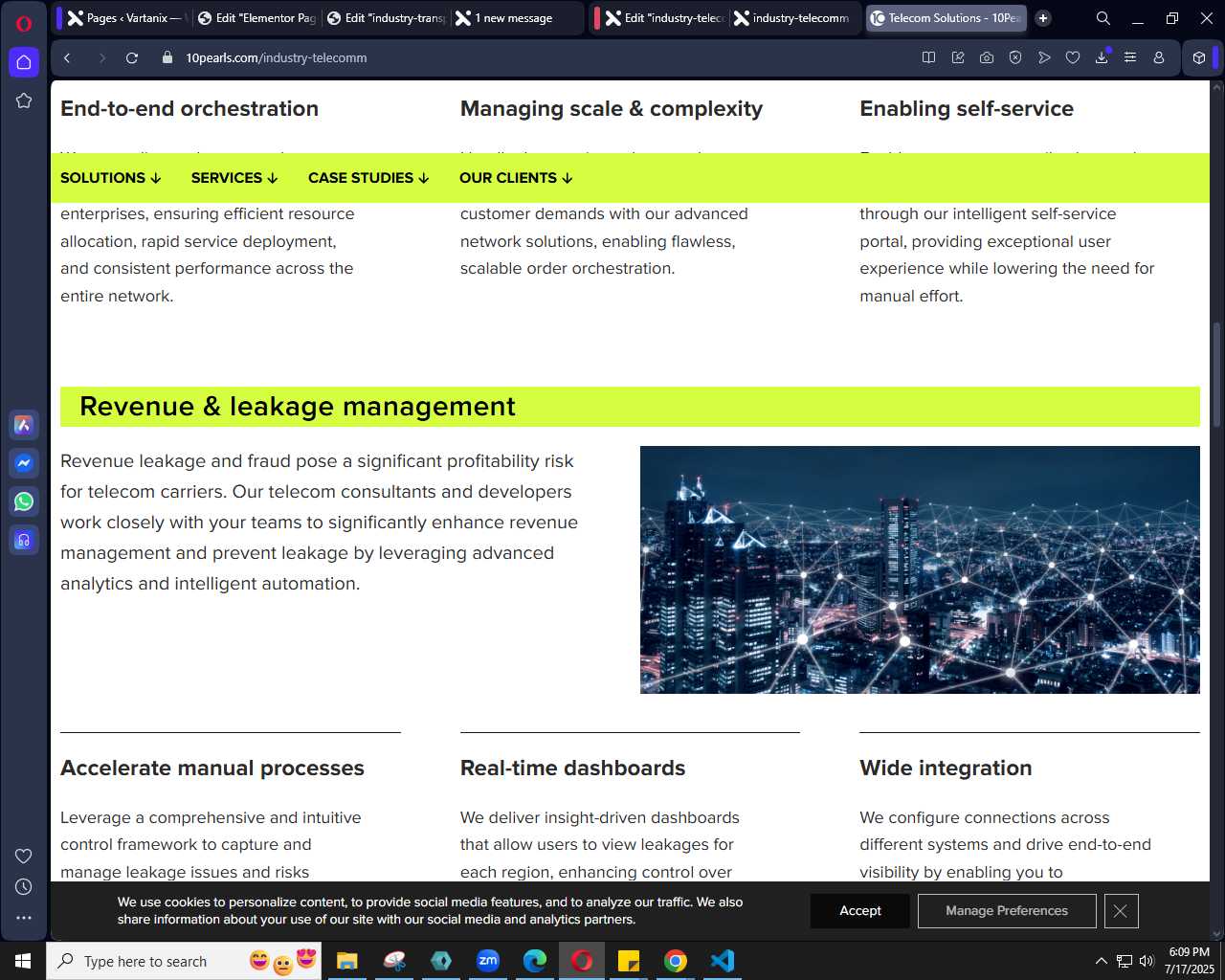Open volume control in system tray
The height and width of the screenshot is (980, 1225).
(x=1147, y=961)
